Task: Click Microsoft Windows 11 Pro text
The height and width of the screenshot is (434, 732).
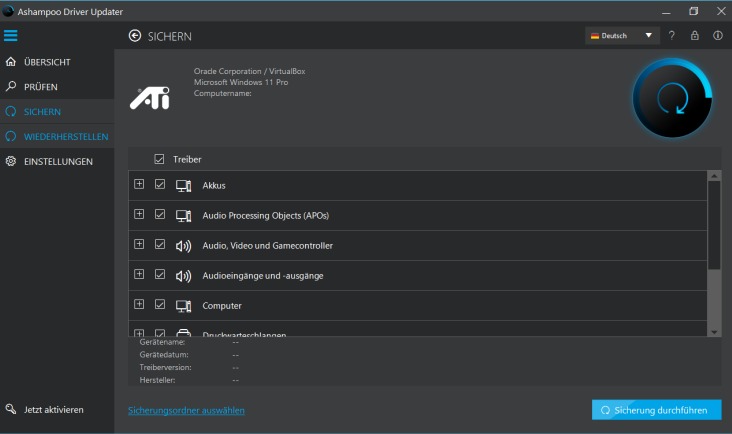Action: coord(241,82)
